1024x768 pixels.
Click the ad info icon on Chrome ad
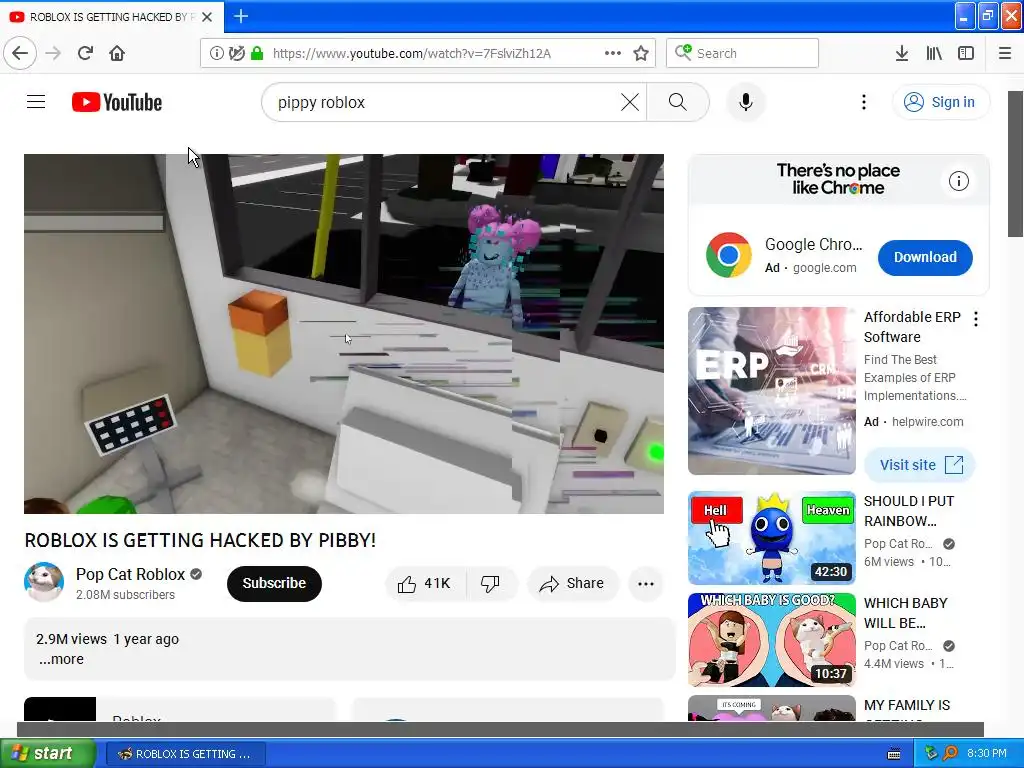coord(959,181)
